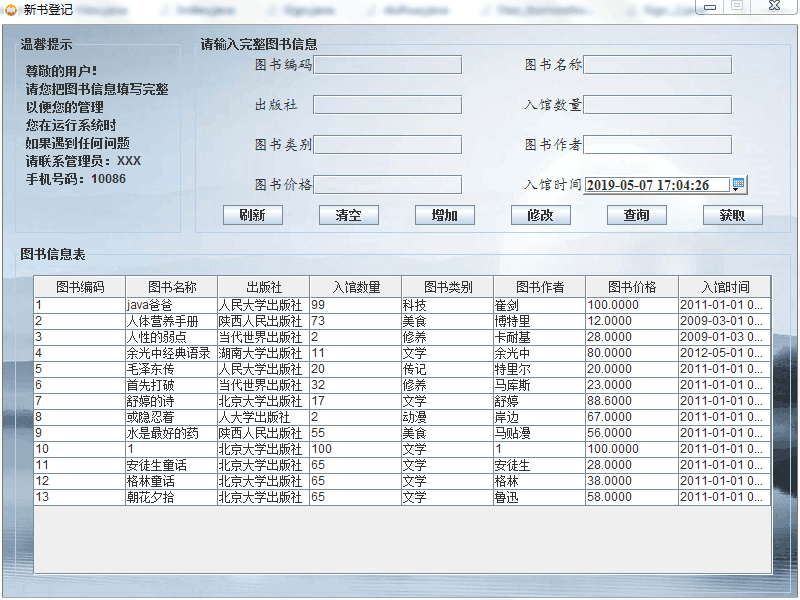Click the 增加 button
The image size is (800, 600).
[444, 215]
